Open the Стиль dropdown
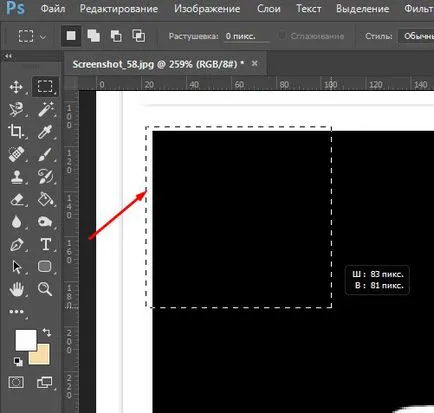This screenshot has height=413, width=434. [x=416, y=36]
